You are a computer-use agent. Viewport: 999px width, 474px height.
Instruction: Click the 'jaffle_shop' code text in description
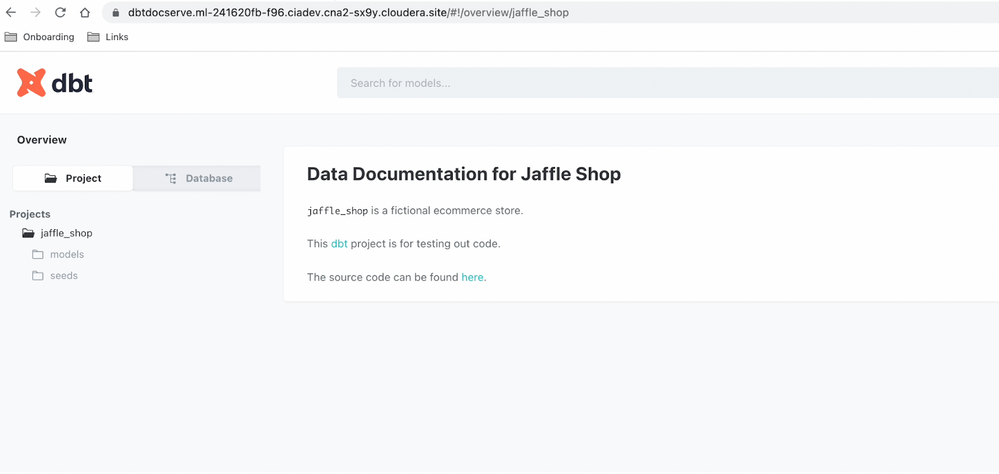pos(338,211)
